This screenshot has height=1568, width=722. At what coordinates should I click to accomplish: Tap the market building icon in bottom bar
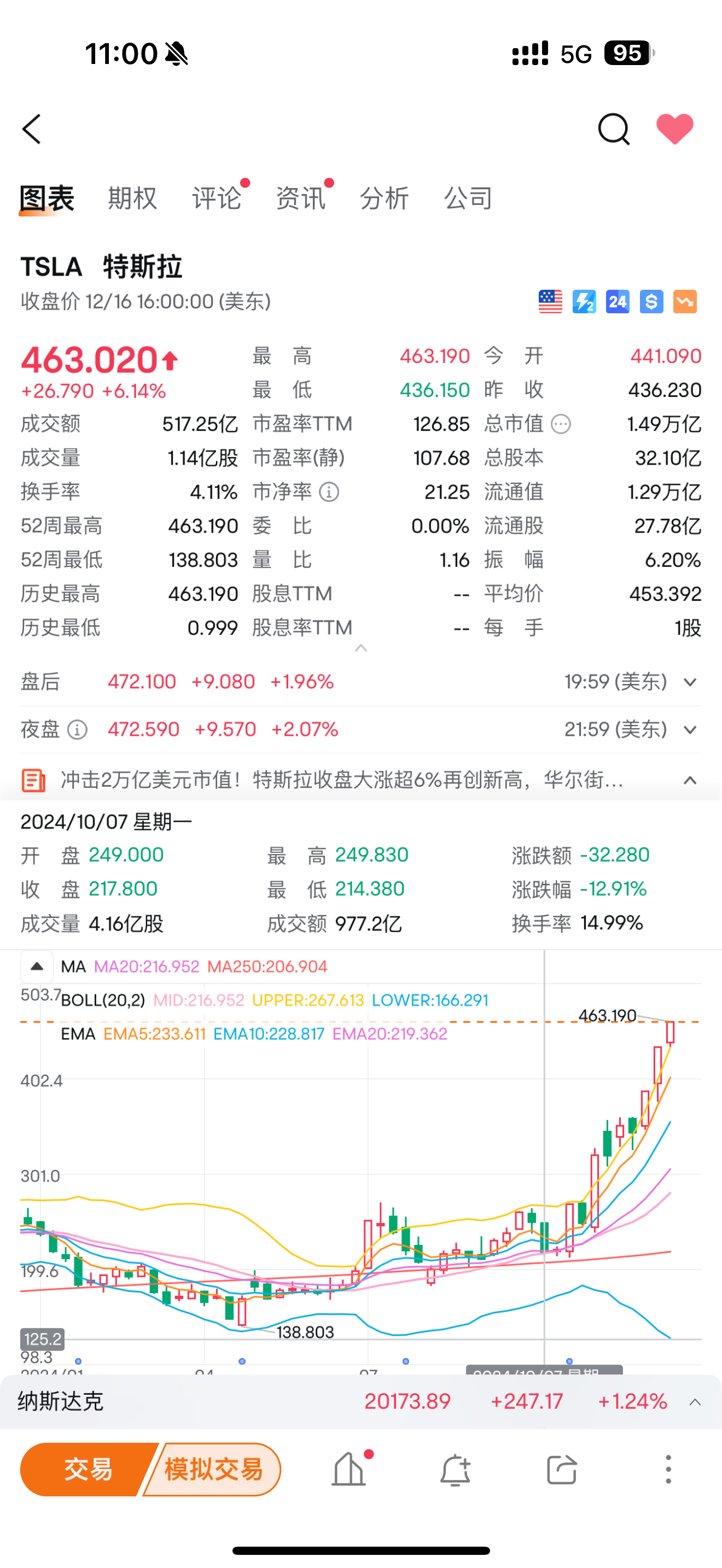coord(349,1470)
